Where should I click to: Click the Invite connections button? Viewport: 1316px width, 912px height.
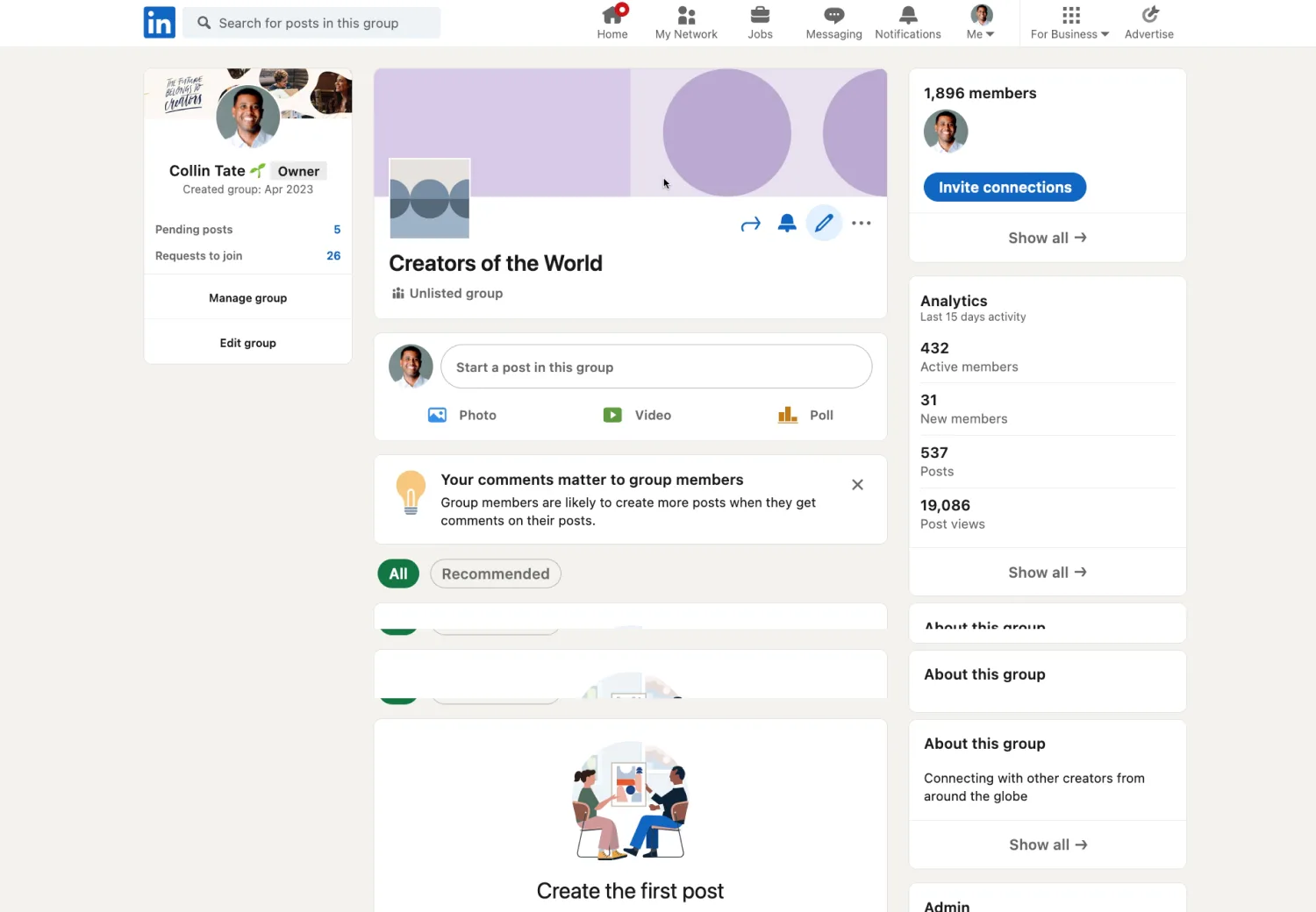click(1005, 187)
